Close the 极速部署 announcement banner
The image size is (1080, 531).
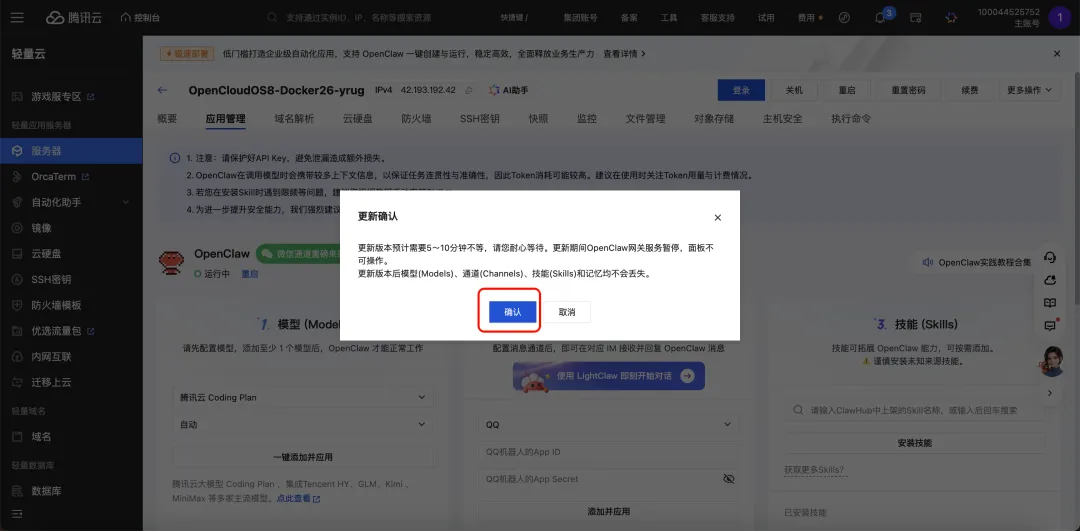(1057, 54)
